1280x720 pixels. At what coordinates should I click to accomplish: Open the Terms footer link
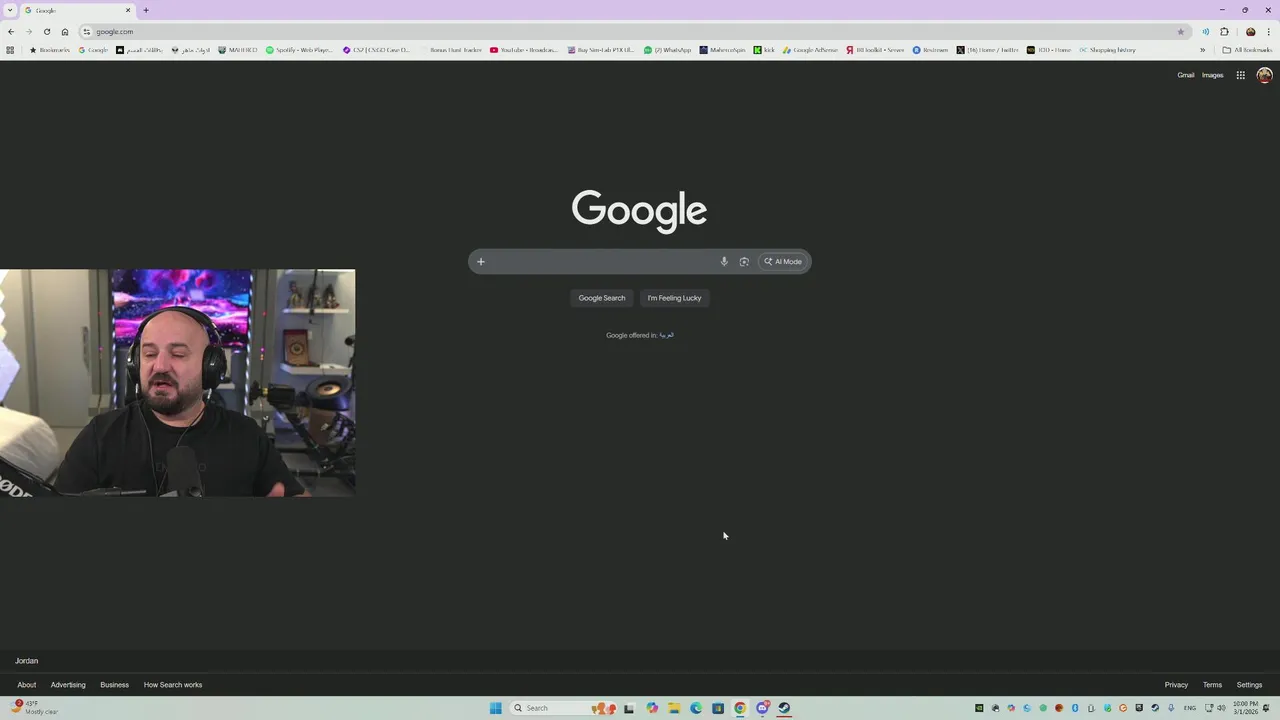(1212, 685)
